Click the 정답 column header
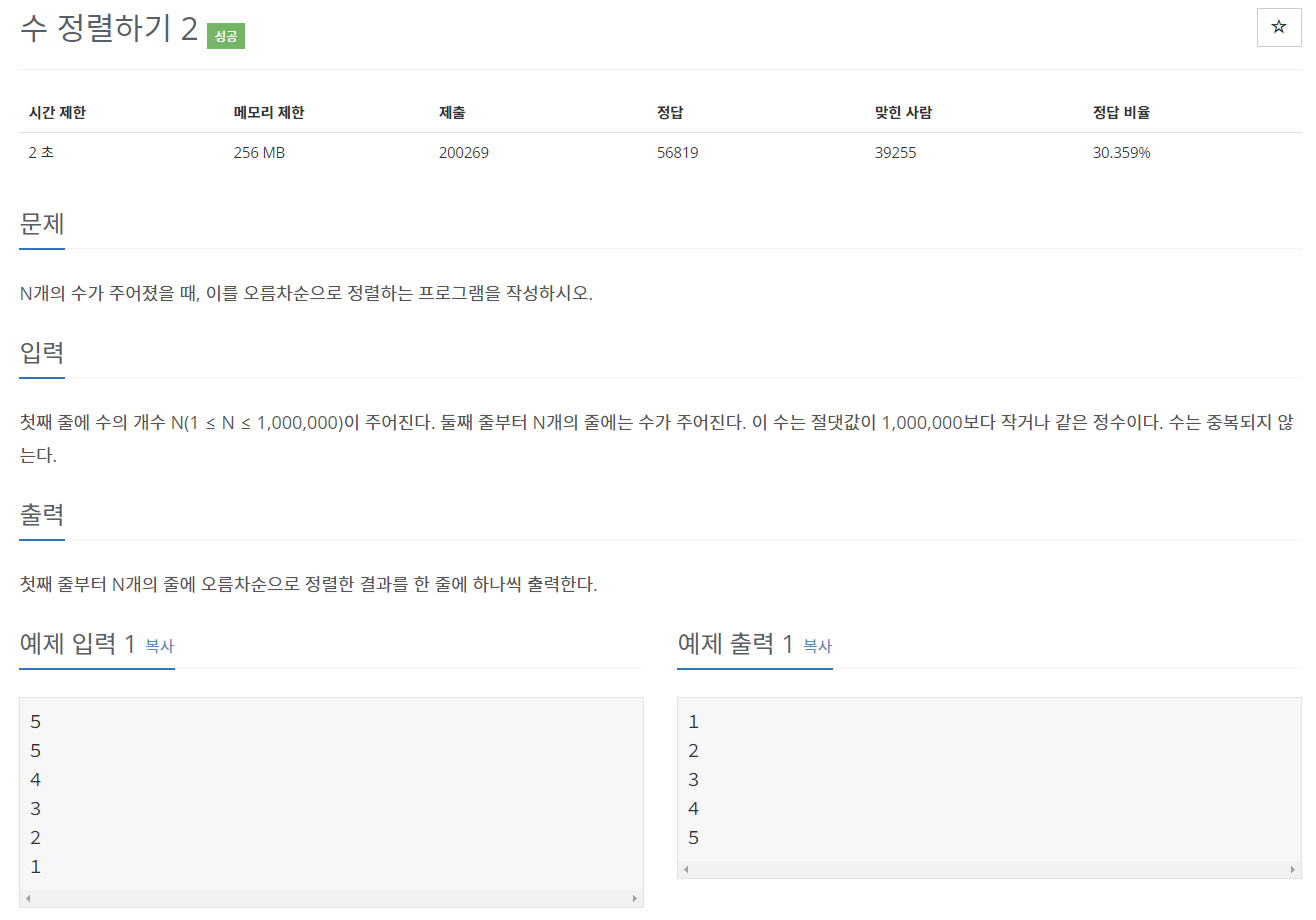Screen dimensions: 1316x920 [x=669, y=112]
